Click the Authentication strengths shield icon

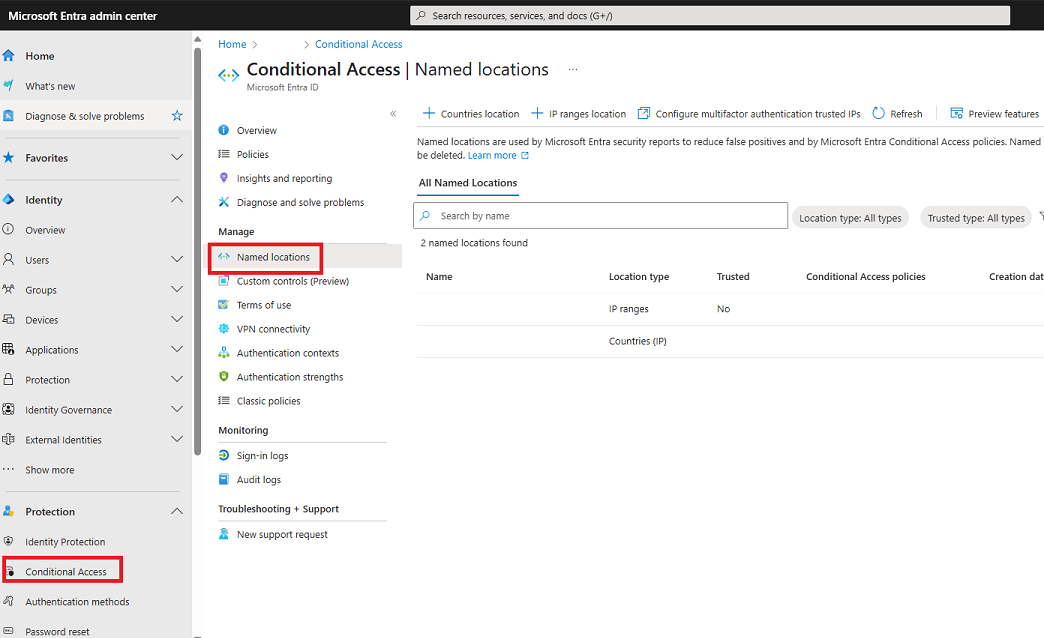(224, 376)
